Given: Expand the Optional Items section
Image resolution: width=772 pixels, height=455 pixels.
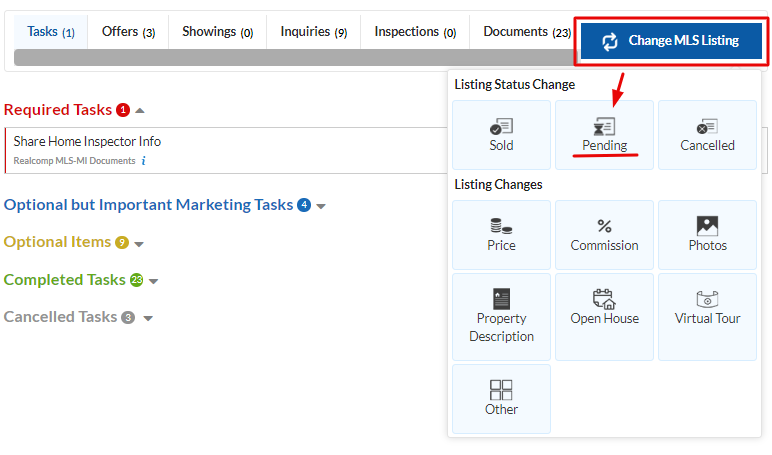Looking at the screenshot, I should point(139,243).
